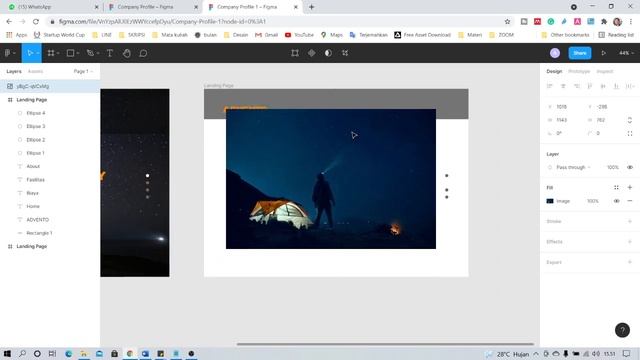This screenshot has height=360, width=640.
Task: Switch to the Prototype tab
Action: [579, 71]
